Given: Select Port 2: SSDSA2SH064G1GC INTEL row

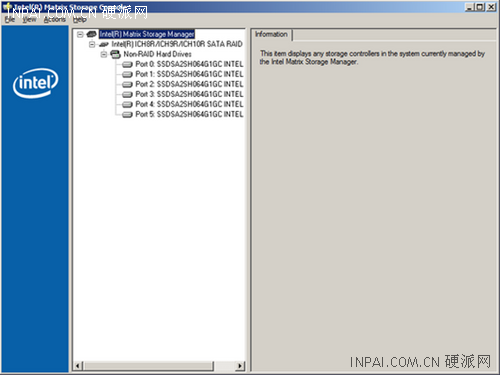Looking at the screenshot, I should [189, 84].
